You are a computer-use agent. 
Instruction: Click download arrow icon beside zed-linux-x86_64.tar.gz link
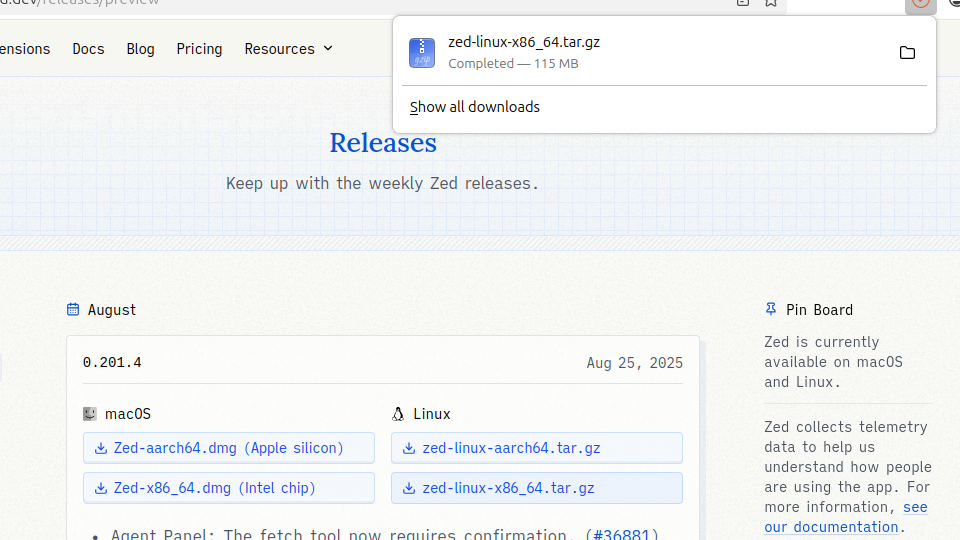pos(409,488)
